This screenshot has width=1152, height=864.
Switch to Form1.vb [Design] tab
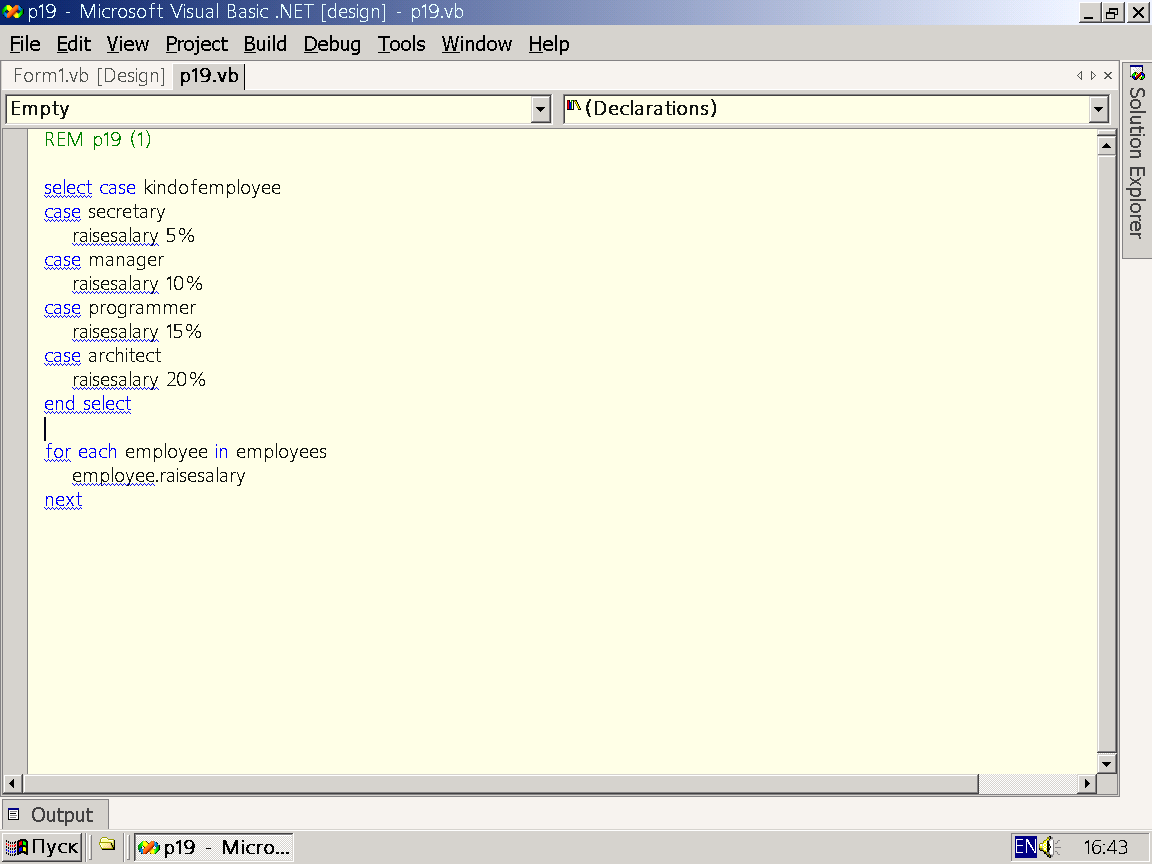[88, 76]
